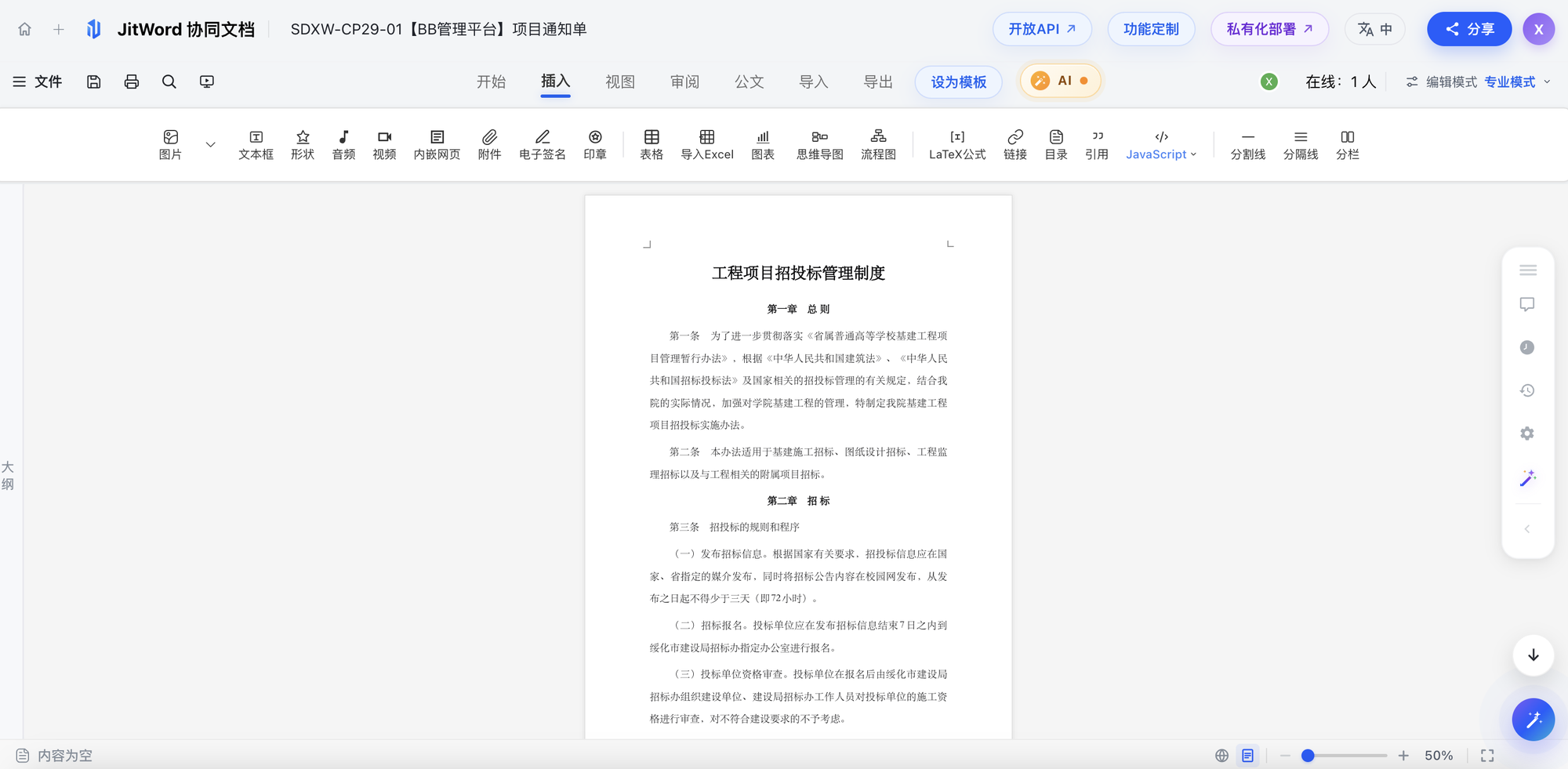
Task: Add an 内嵌网页 embedded web page
Action: [x=437, y=145]
